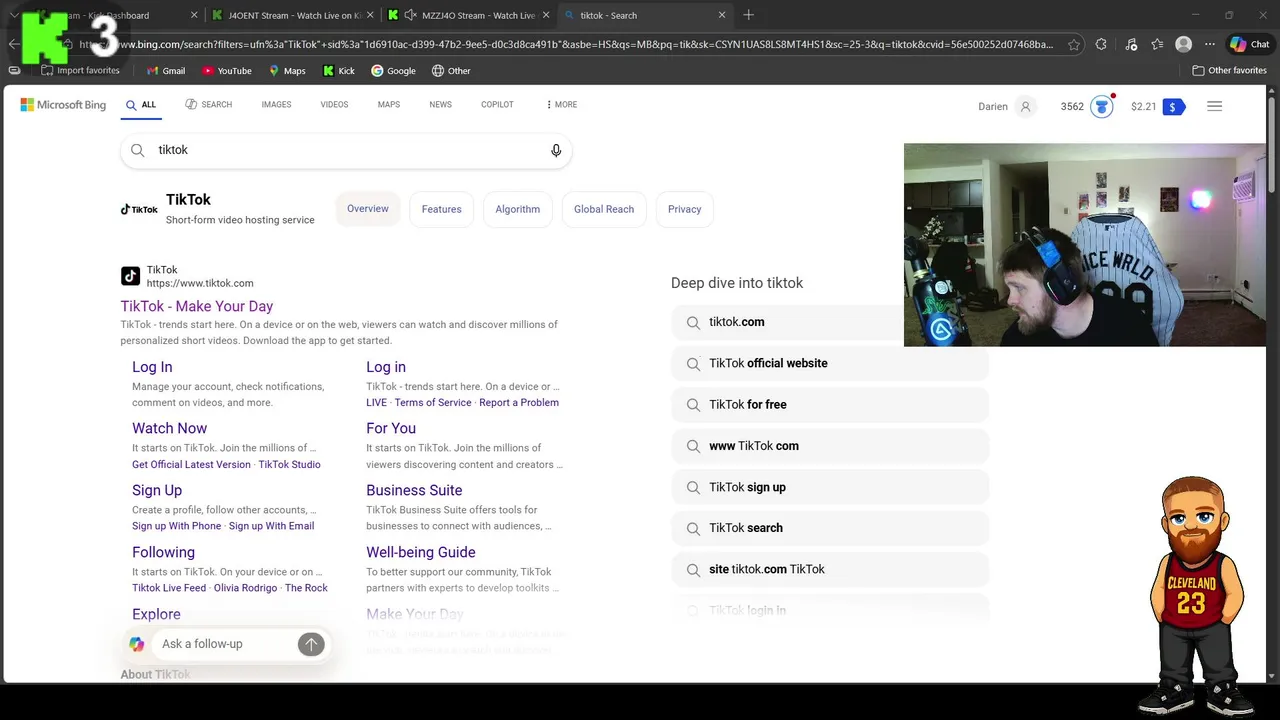Click the Olivia Rodrigo link
The height and width of the screenshot is (720, 1280).
245,588
